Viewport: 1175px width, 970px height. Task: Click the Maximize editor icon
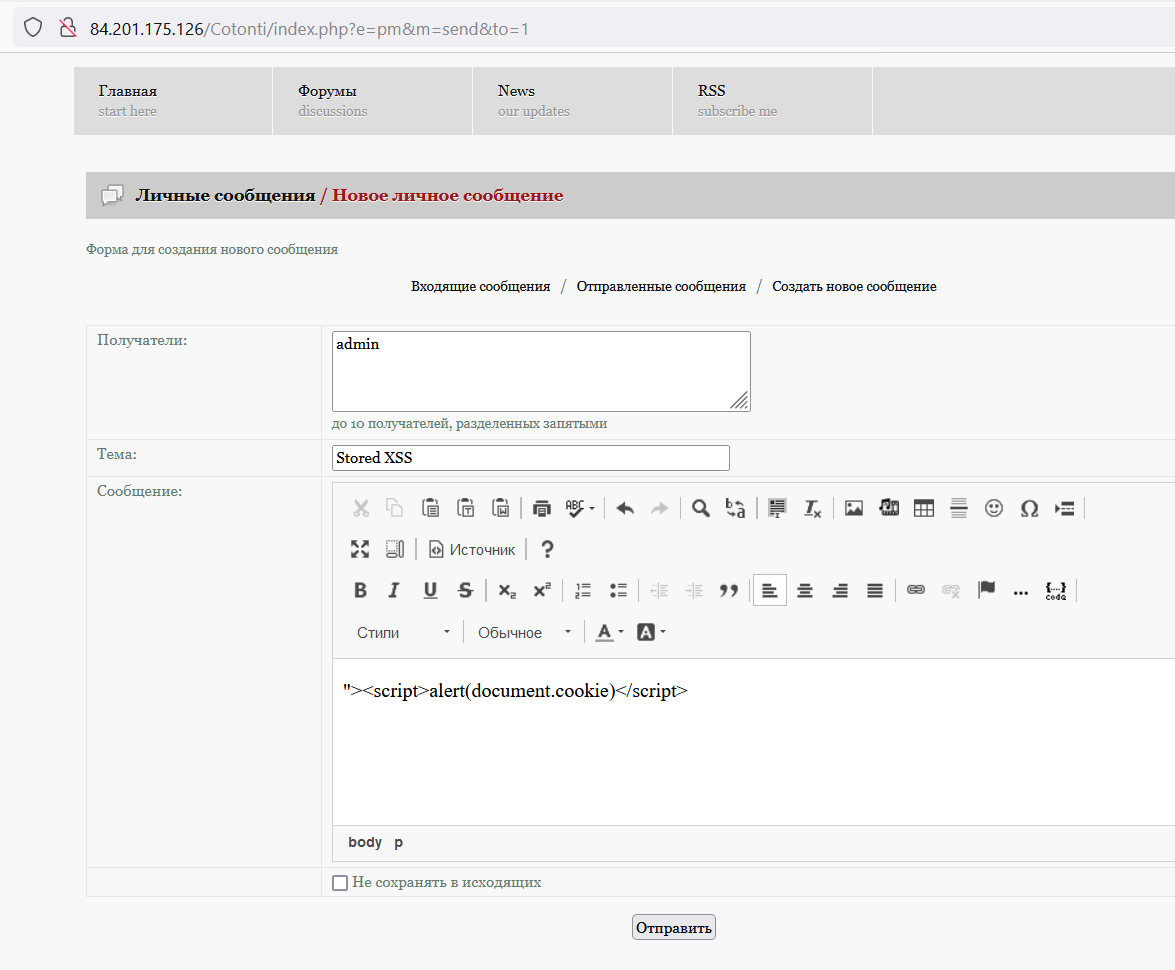point(360,549)
